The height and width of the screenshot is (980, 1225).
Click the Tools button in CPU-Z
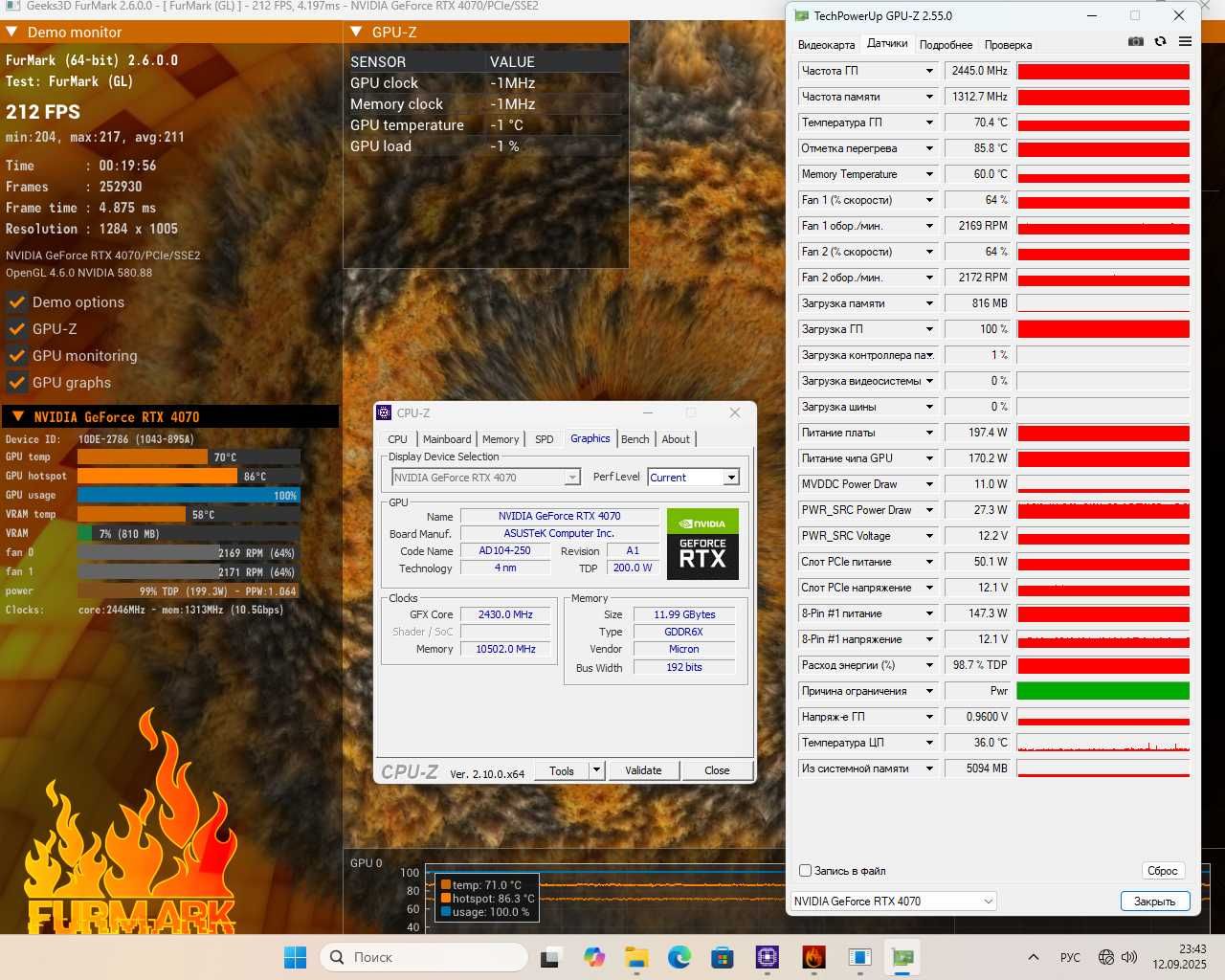point(562,770)
